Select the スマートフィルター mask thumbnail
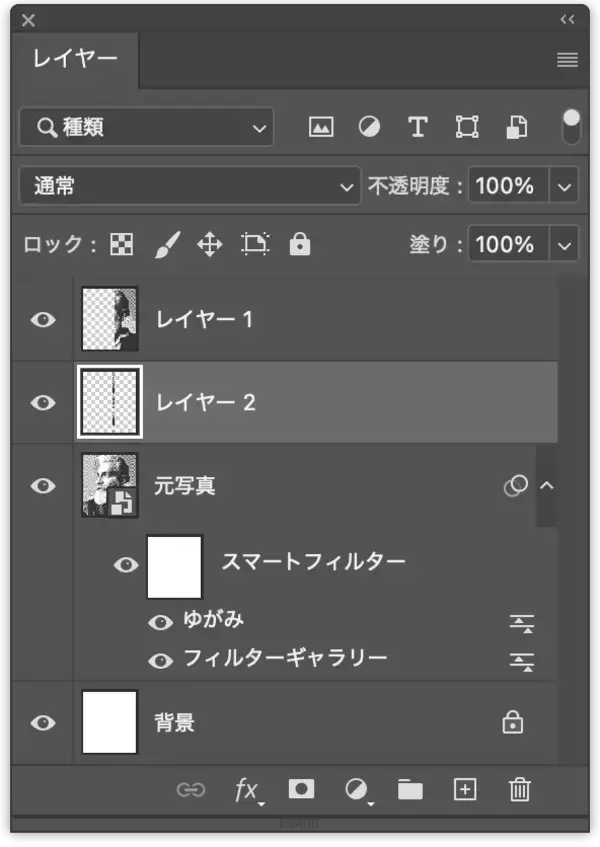The height and width of the screenshot is (847, 600). (x=174, y=567)
